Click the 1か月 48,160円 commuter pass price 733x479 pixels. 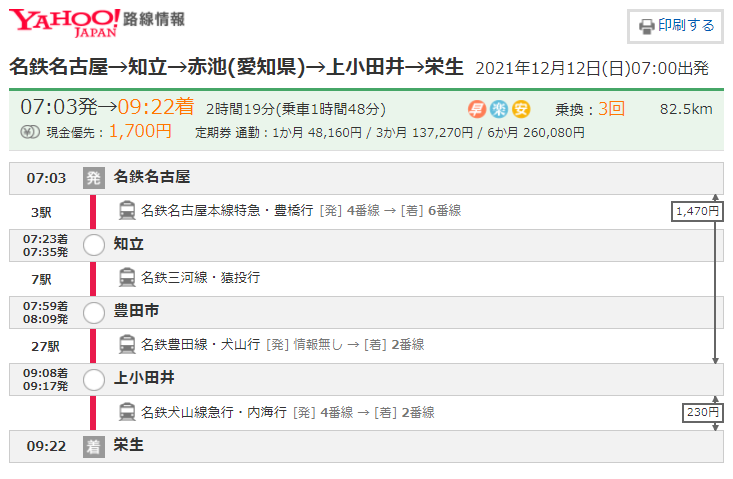317,133
